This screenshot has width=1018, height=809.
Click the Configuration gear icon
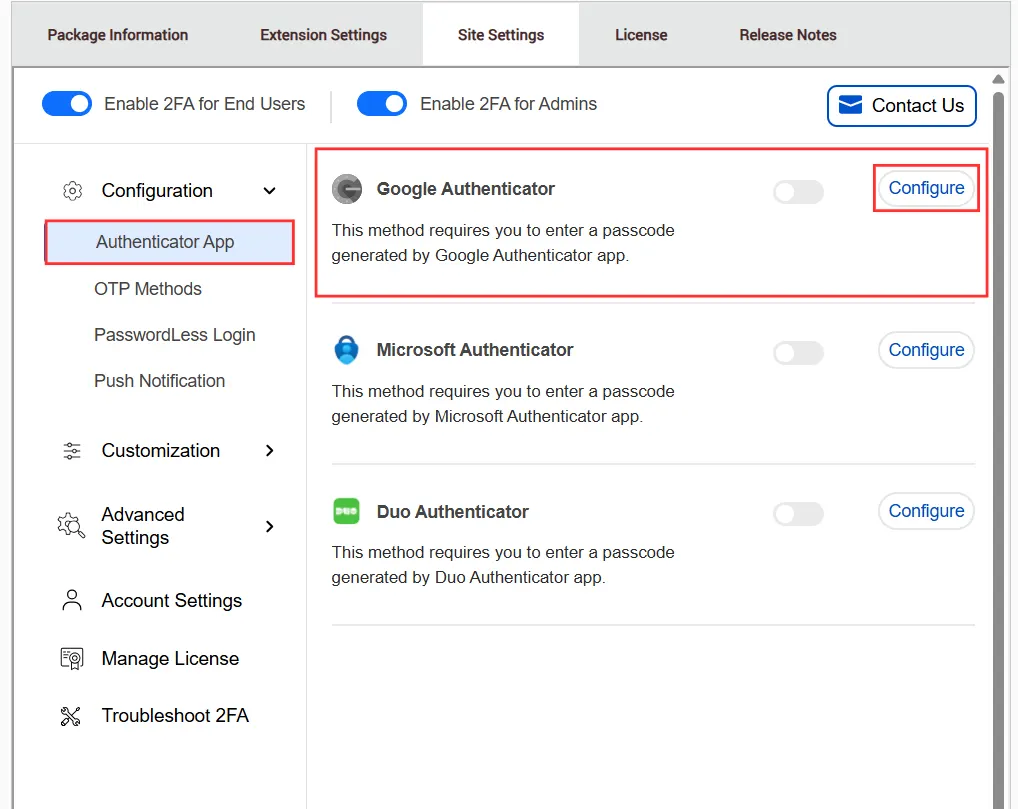[x=71, y=190]
